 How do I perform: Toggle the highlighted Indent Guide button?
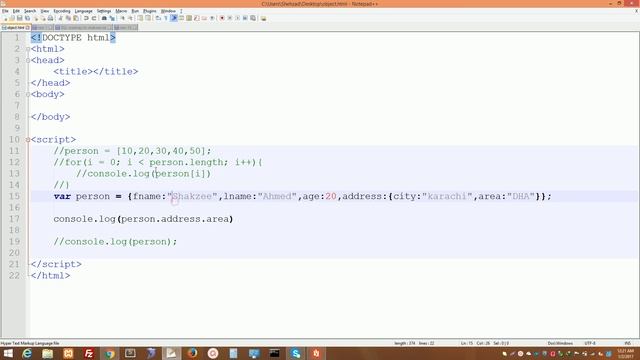coord(173,18)
